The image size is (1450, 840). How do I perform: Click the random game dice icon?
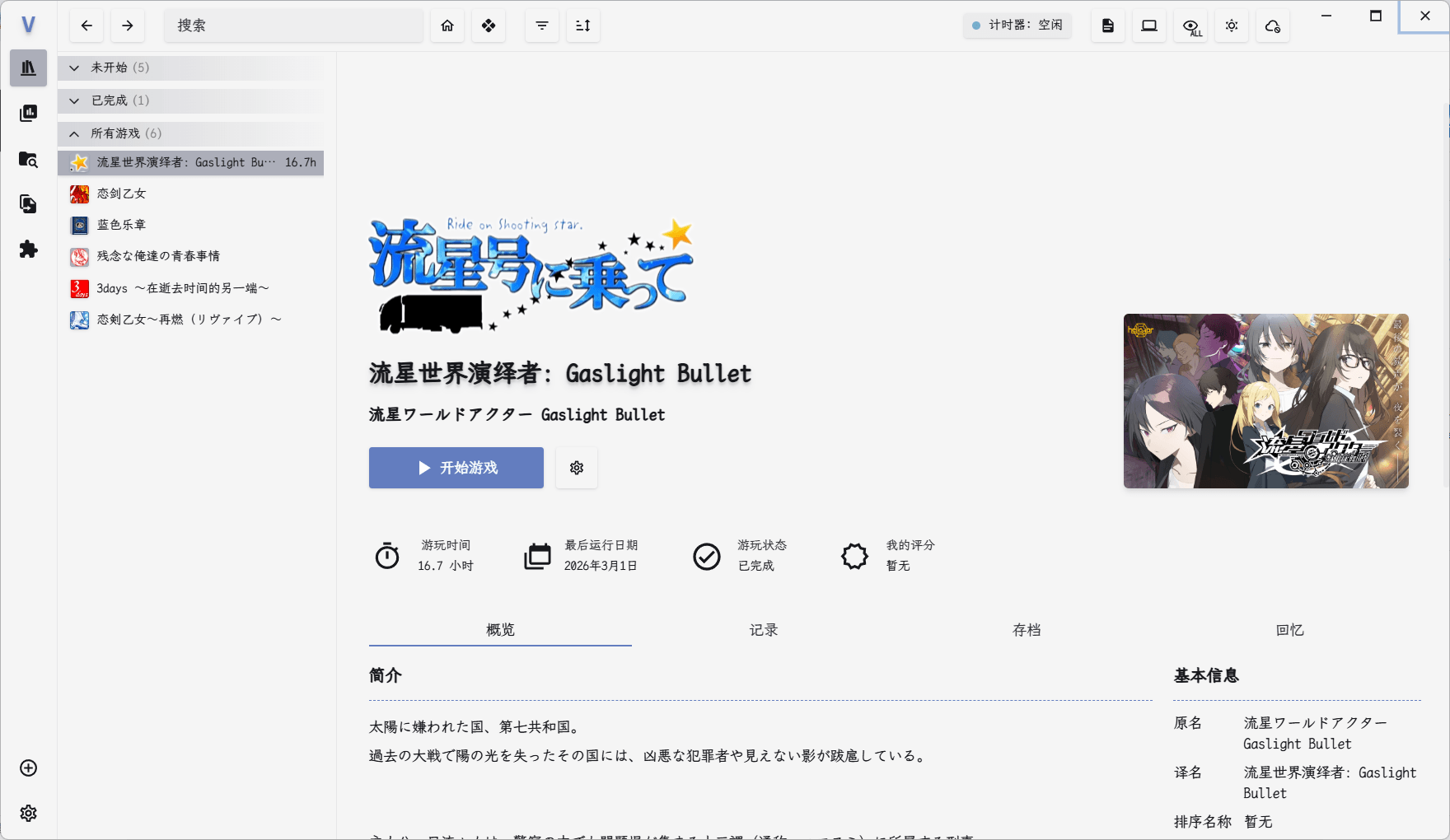tap(489, 26)
